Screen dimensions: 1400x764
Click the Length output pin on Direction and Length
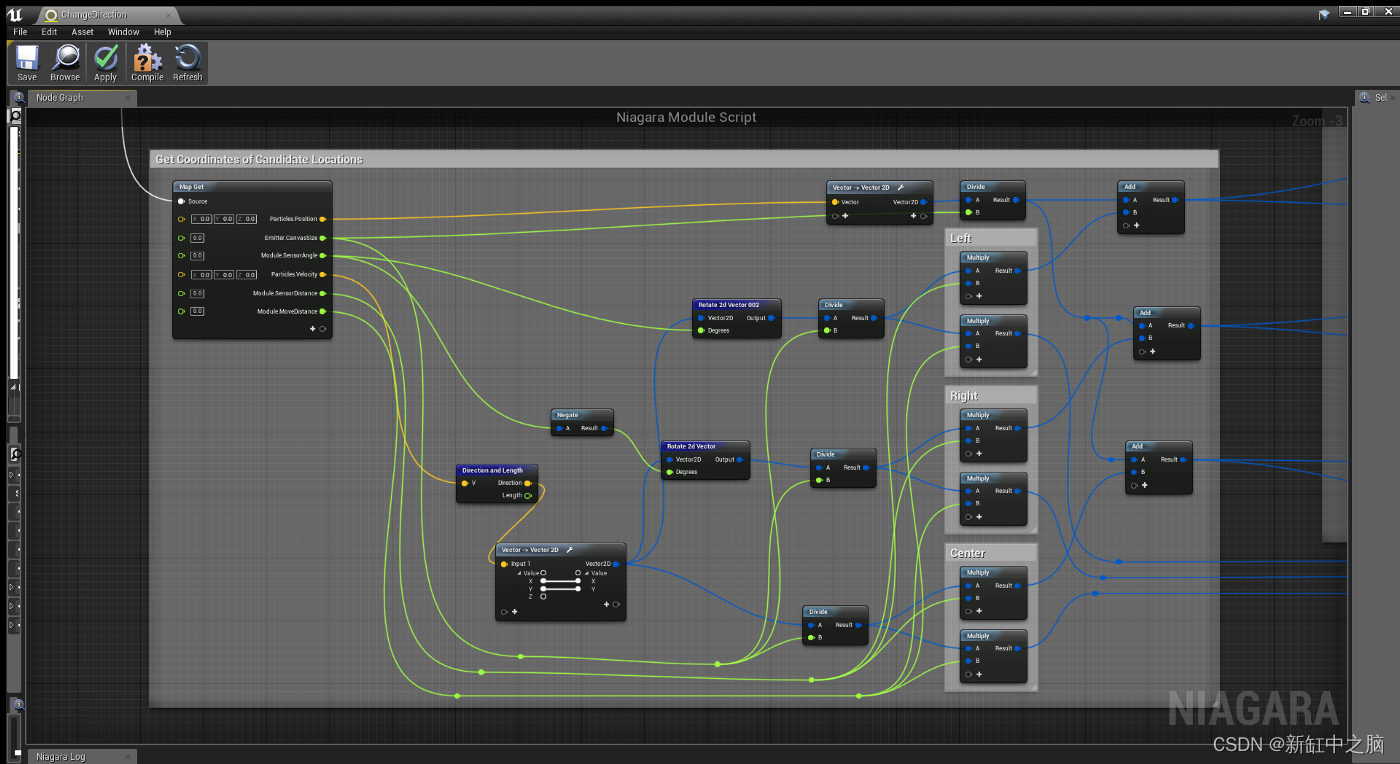pyautogui.click(x=528, y=495)
